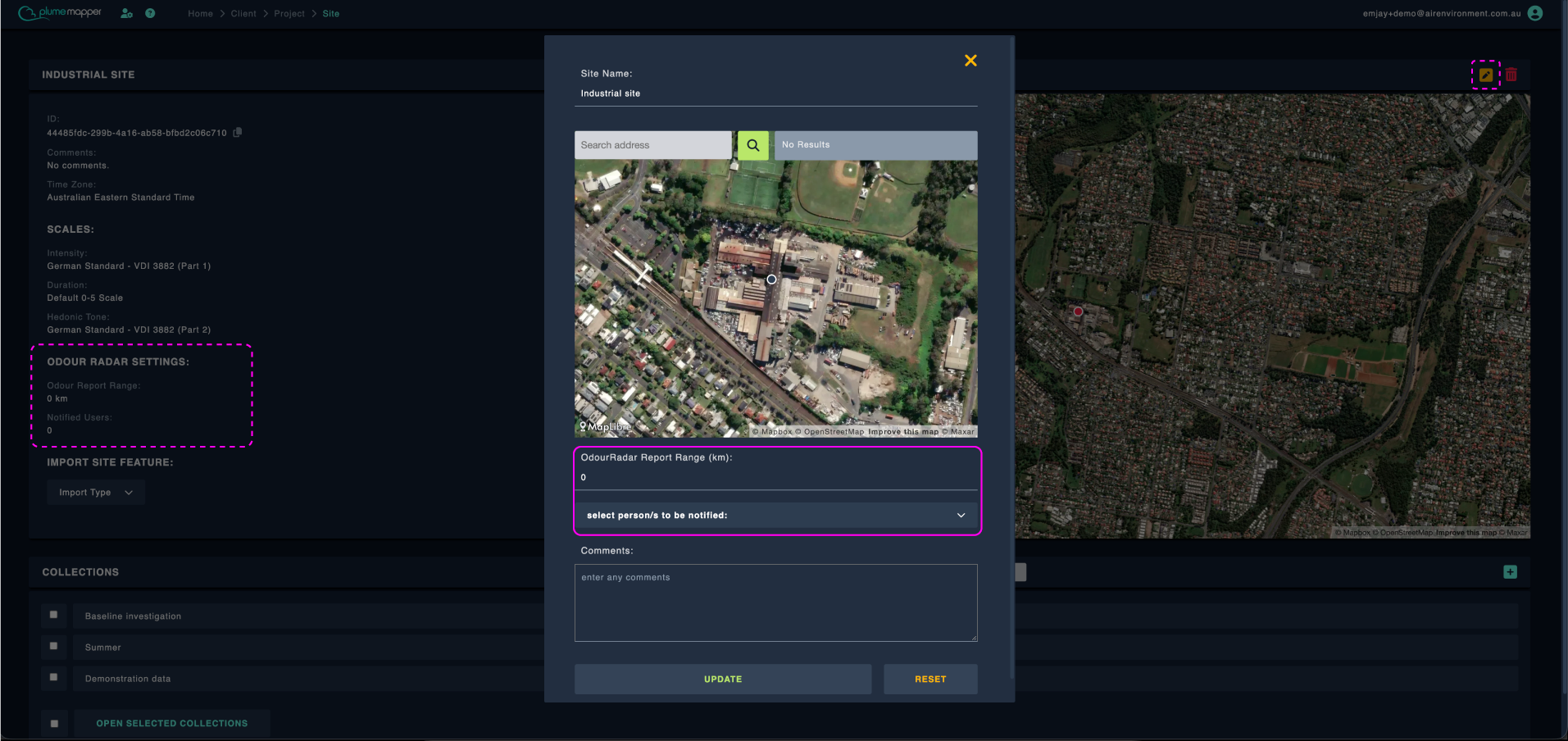Click the user account avatar icon

pyautogui.click(x=1535, y=13)
